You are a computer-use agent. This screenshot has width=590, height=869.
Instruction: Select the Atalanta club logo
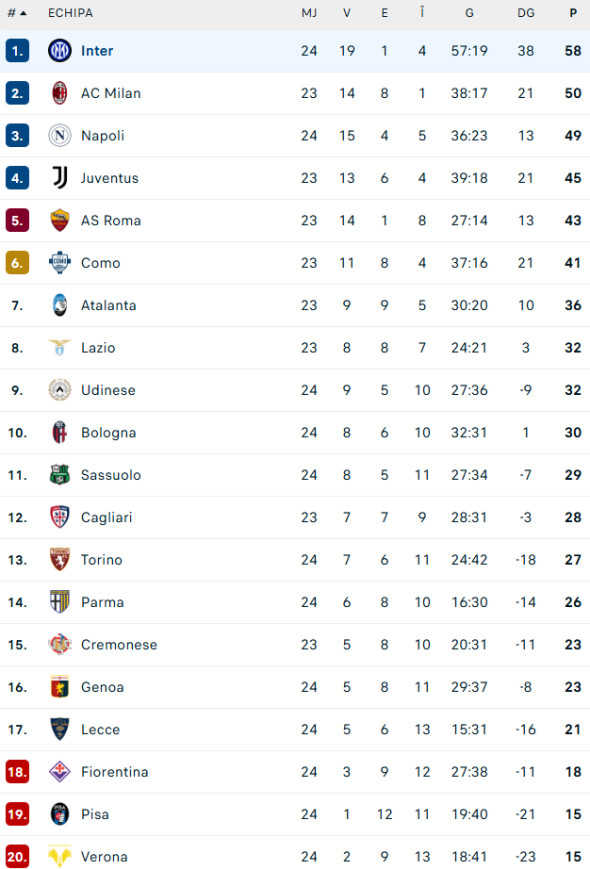59,305
